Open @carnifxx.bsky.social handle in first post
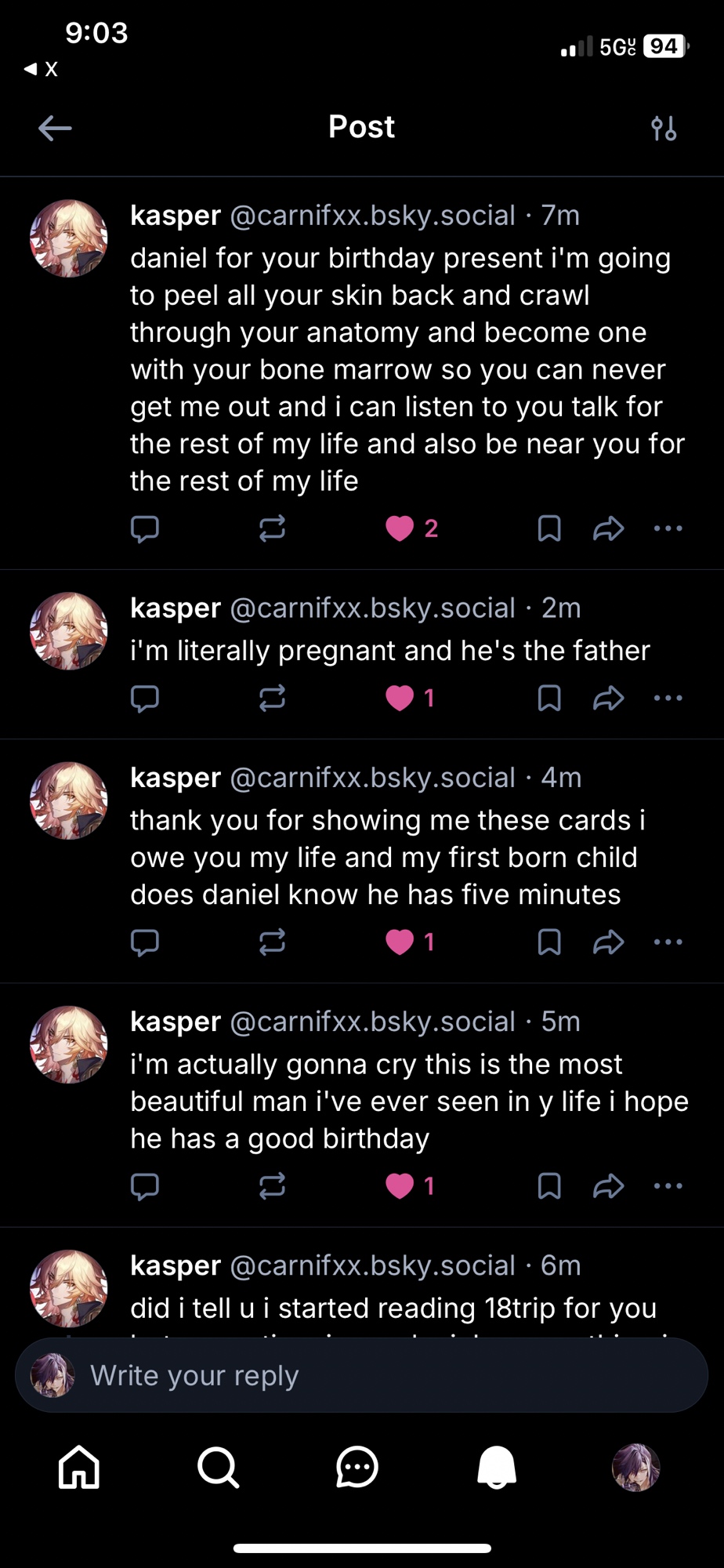This screenshot has height=1568, width=724. click(373, 216)
